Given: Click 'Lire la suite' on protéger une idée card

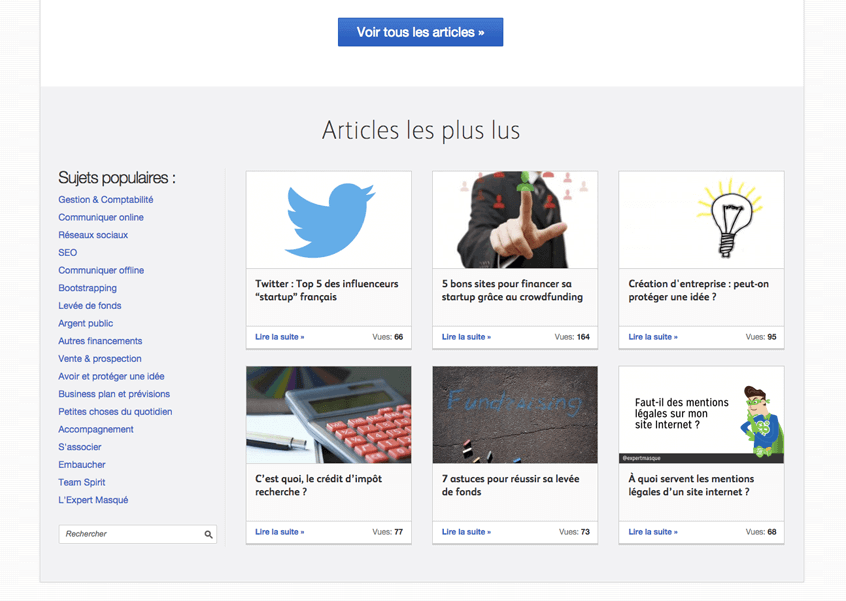Looking at the screenshot, I should point(653,337).
